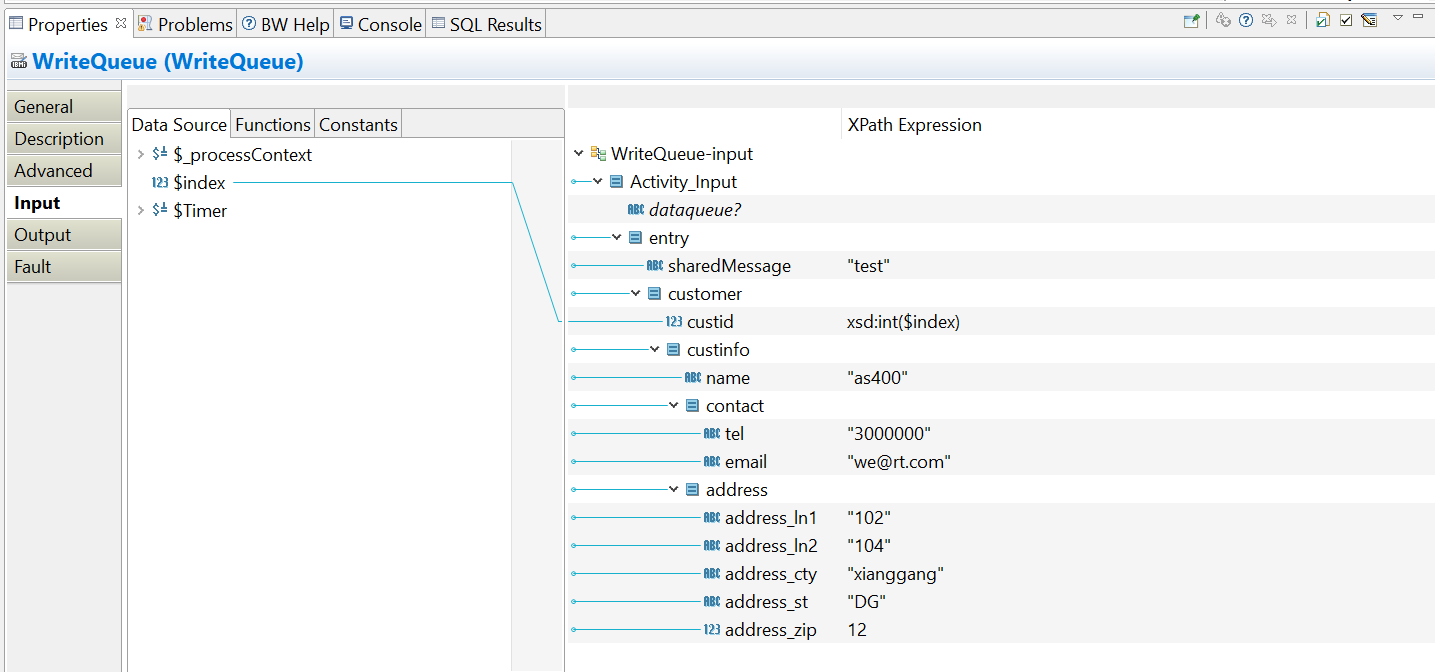Click the pin properties view icon
The height and width of the screenshot is (672, 1435).
[1191, 20]
